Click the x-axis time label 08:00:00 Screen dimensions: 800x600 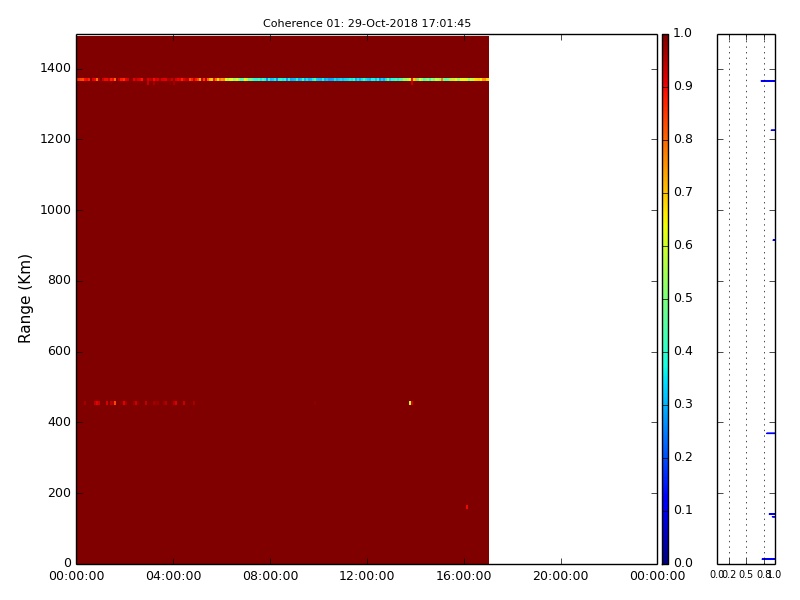coord(270,577)
